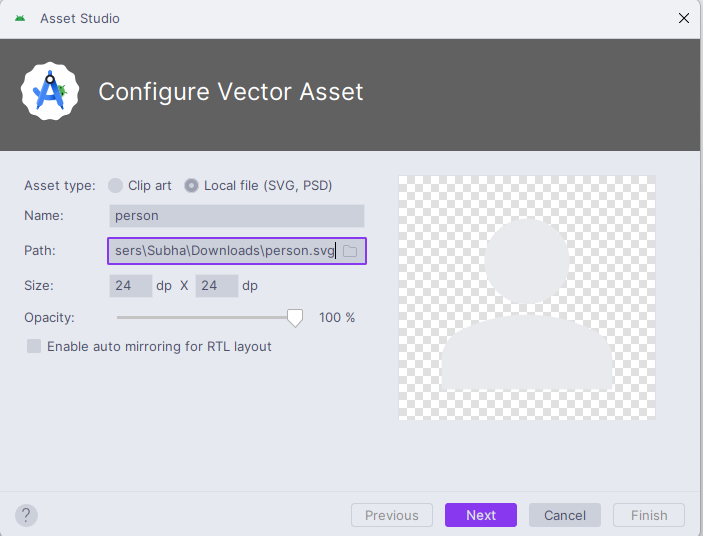Click the folder browse icon in Path field
The width and height of the screenshot is (703, 536).
coord(350,251)
